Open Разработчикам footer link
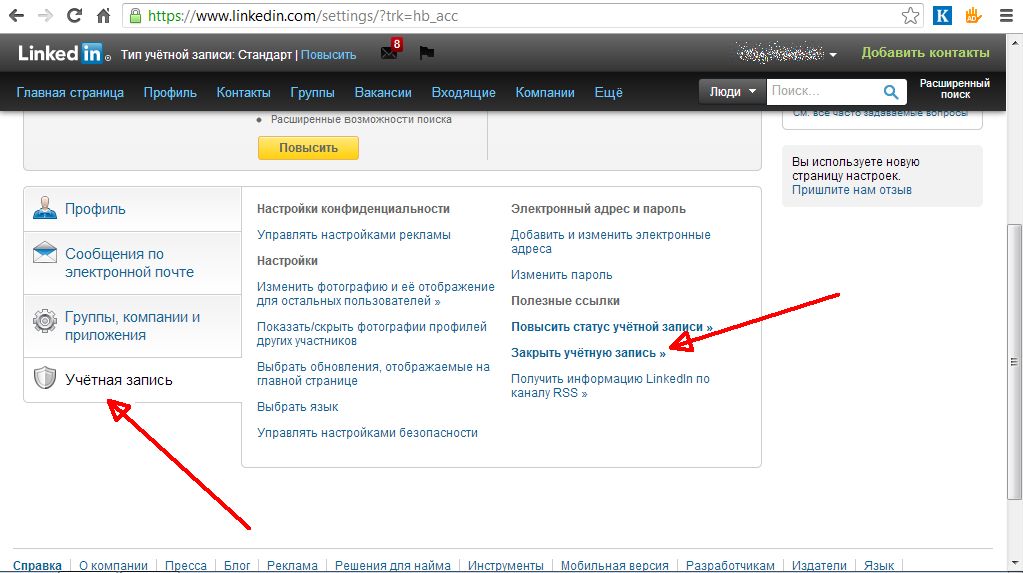The width and height of the screenshot is (1023, 573). tap(730, 565)
